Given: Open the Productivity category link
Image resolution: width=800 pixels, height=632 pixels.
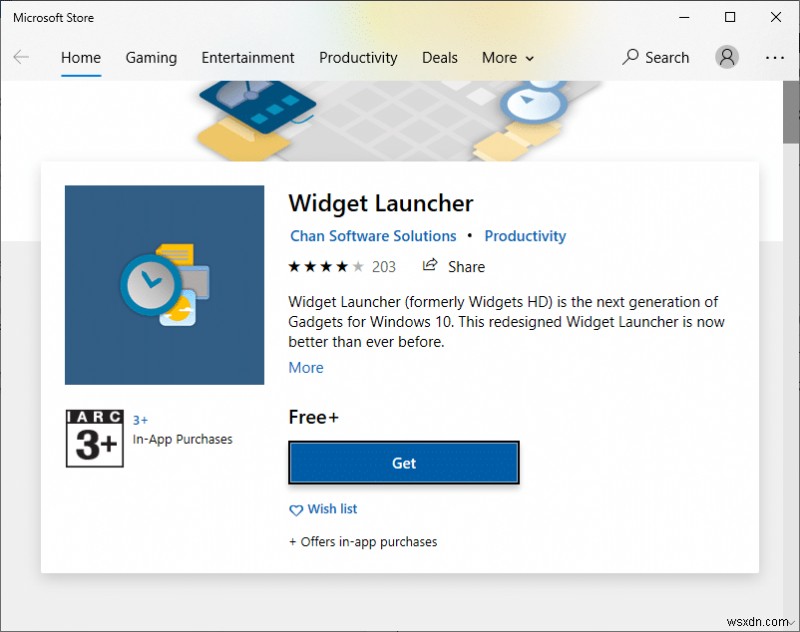Looking at the screenshot, I should pyautogui.click(x=525, y=236).
